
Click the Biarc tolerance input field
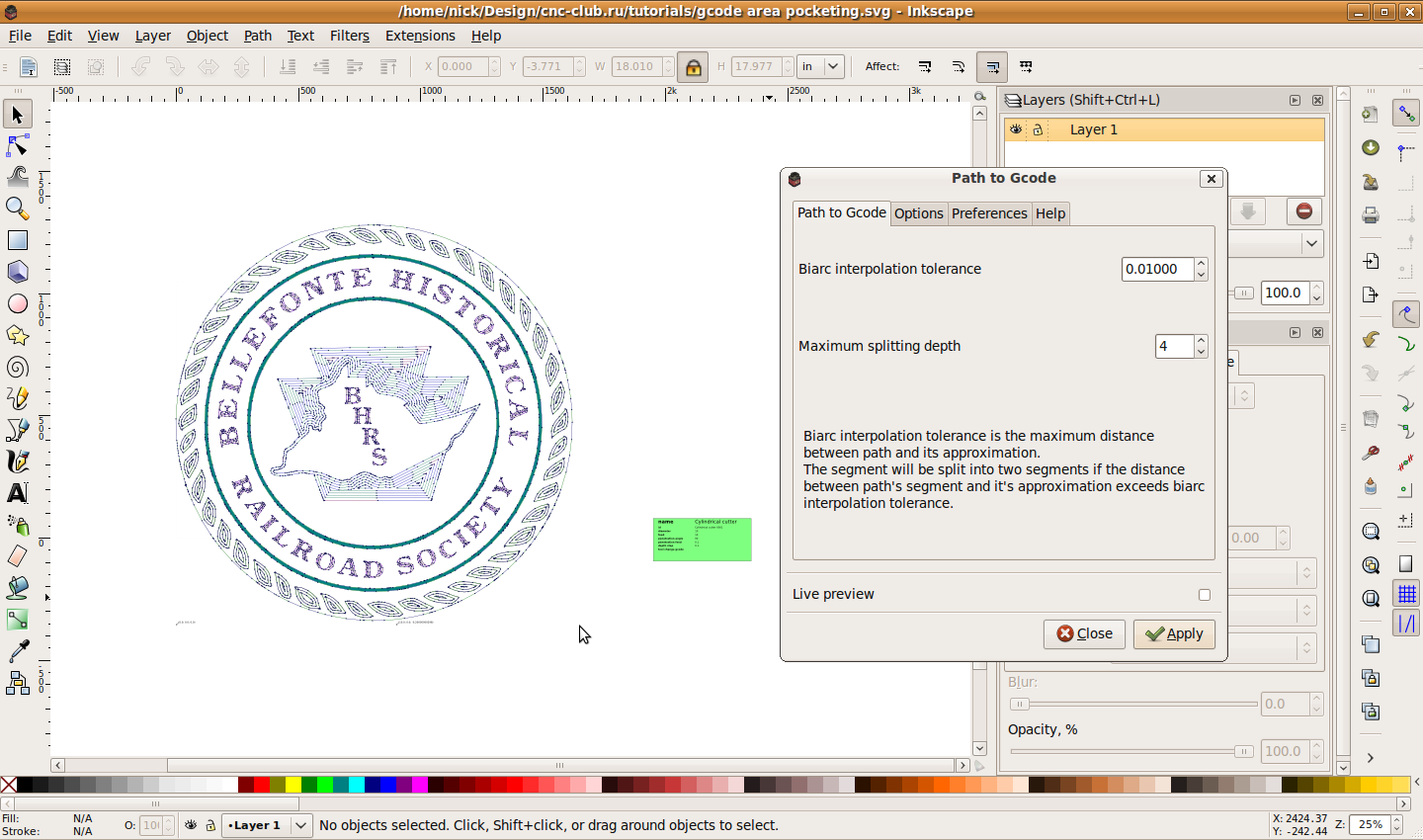click(1158, 269)
